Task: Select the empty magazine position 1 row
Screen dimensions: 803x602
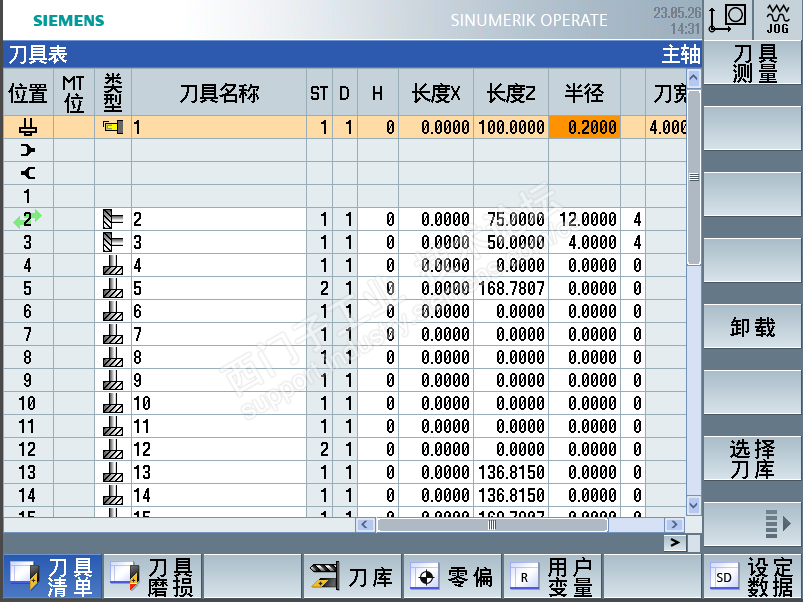Action: (x=345, y=196)
